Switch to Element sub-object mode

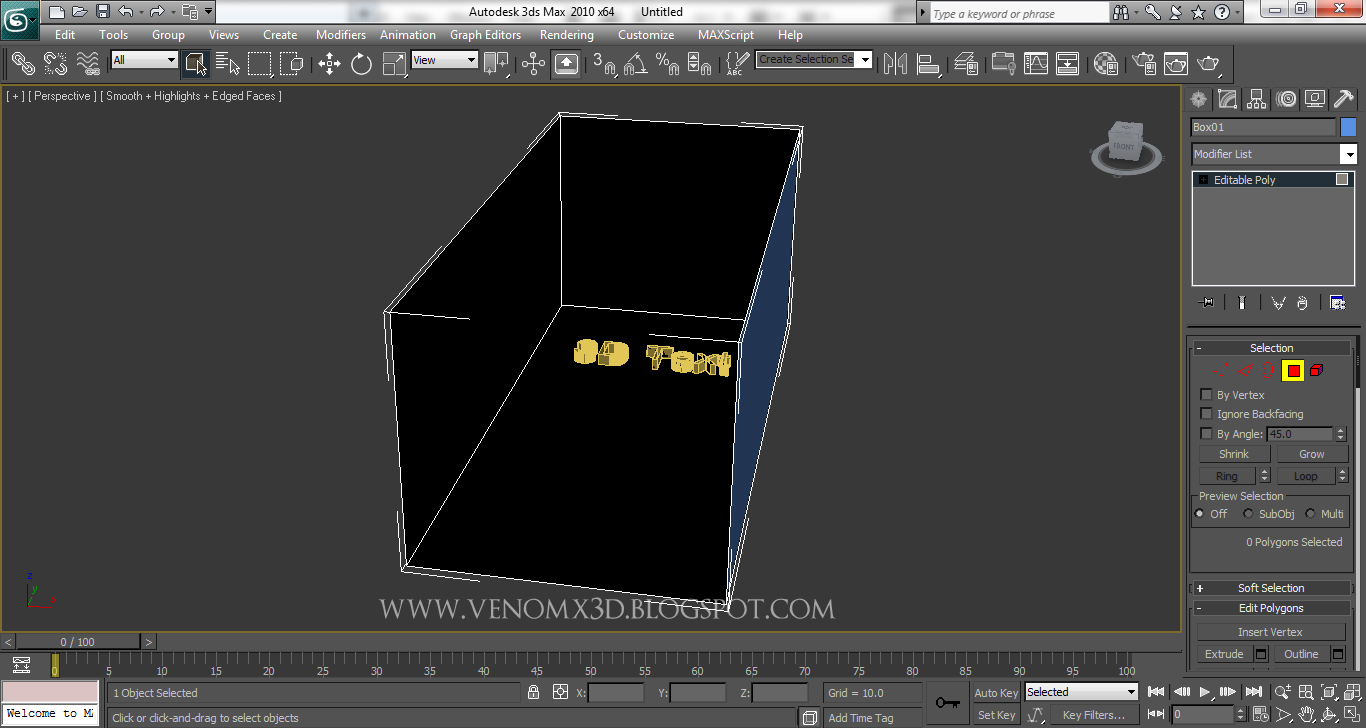point(1316,370)
